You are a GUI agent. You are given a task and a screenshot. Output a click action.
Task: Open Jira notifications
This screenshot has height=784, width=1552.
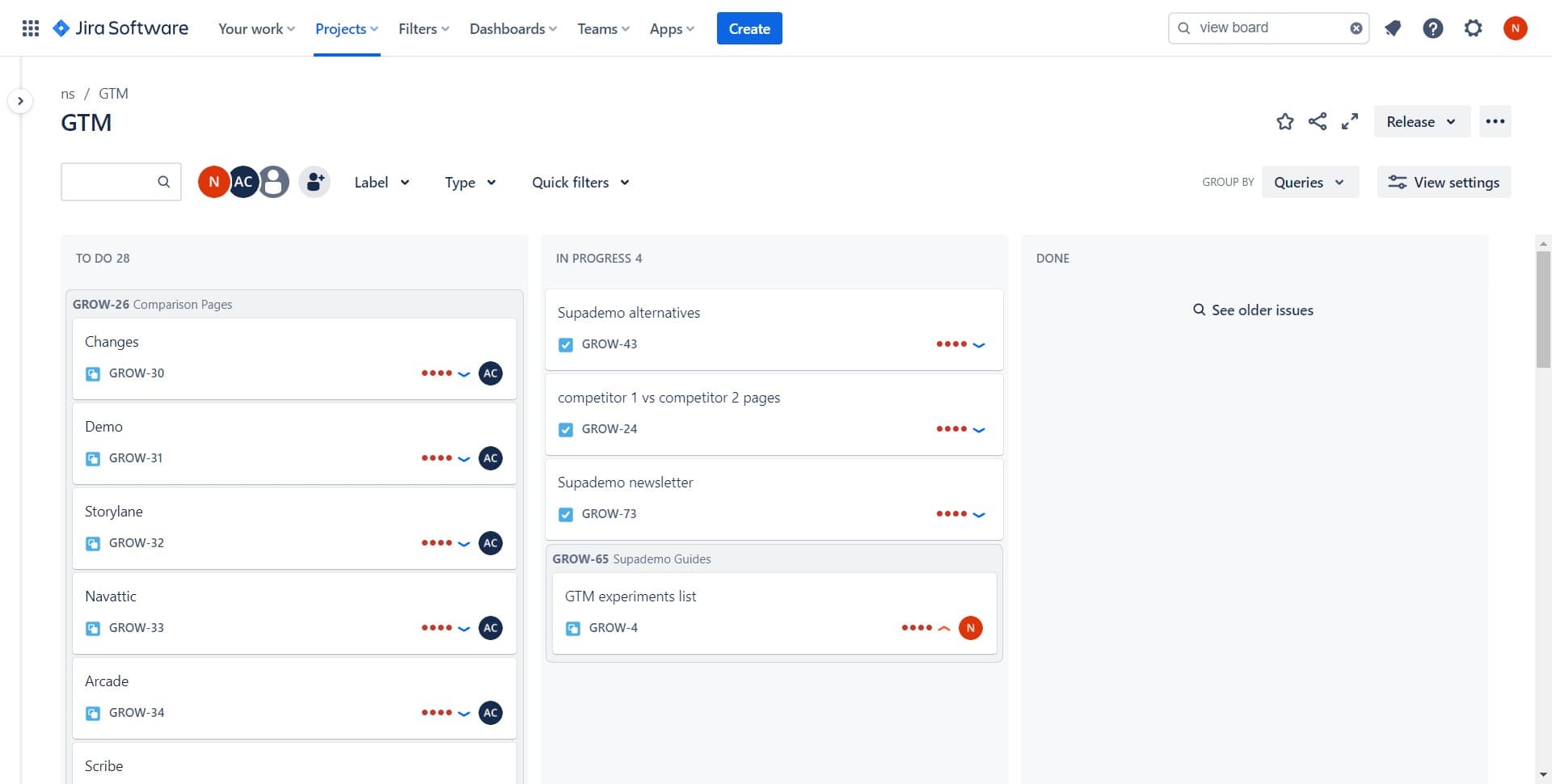pos(1393,27)
